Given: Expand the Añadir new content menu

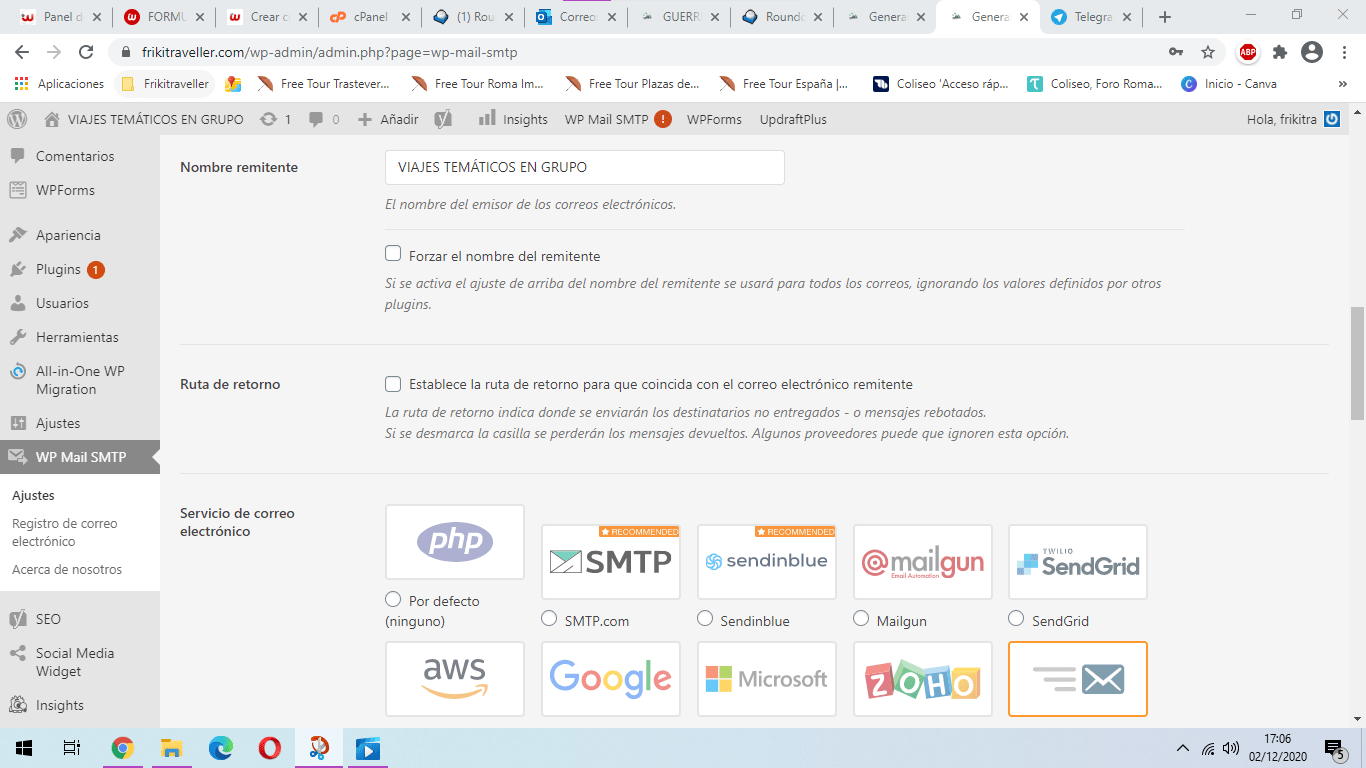Looking at the screenshot, I should click(x=388, y=119).
